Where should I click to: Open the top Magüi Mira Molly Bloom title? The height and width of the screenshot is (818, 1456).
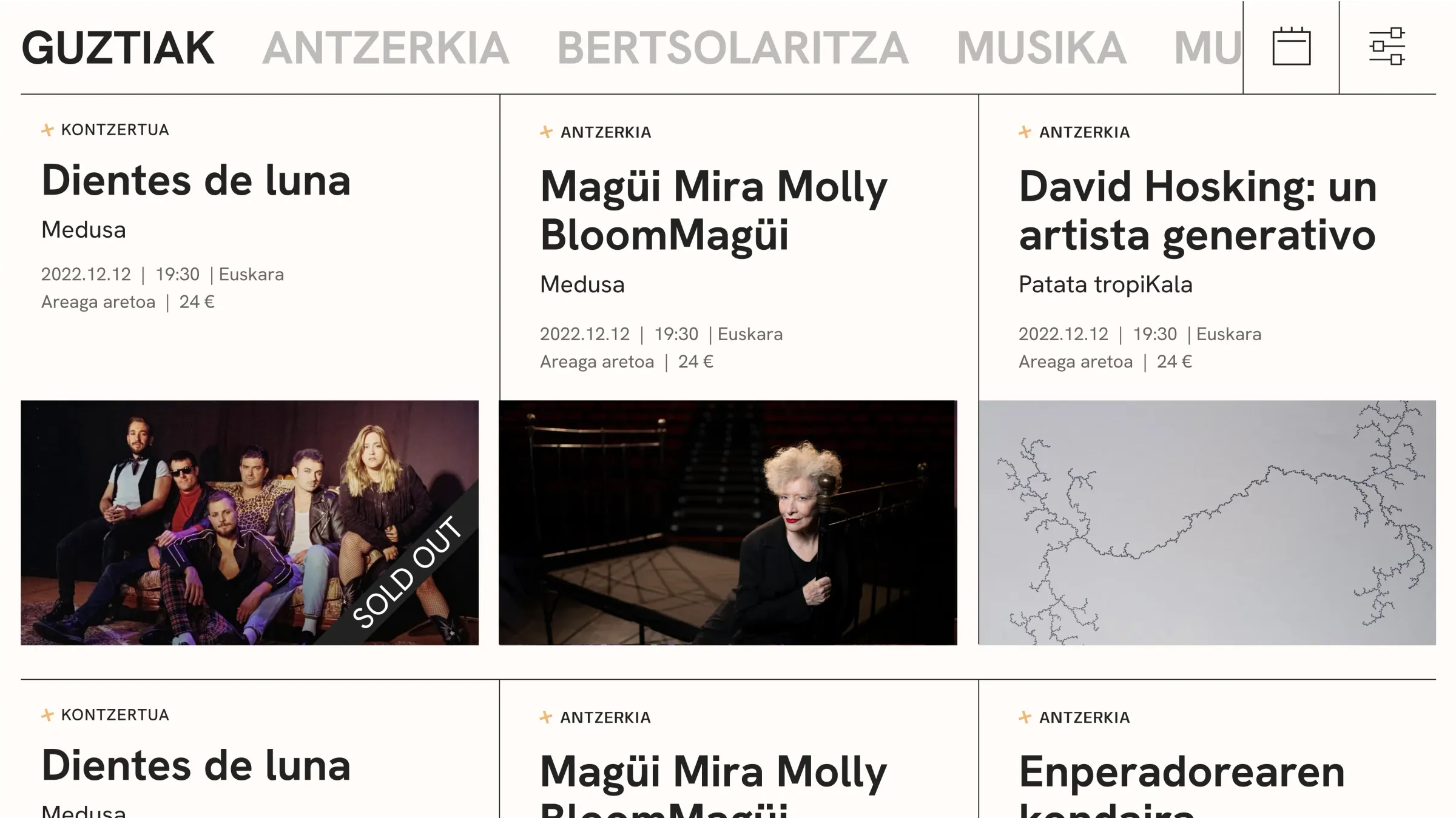(713, 210)
